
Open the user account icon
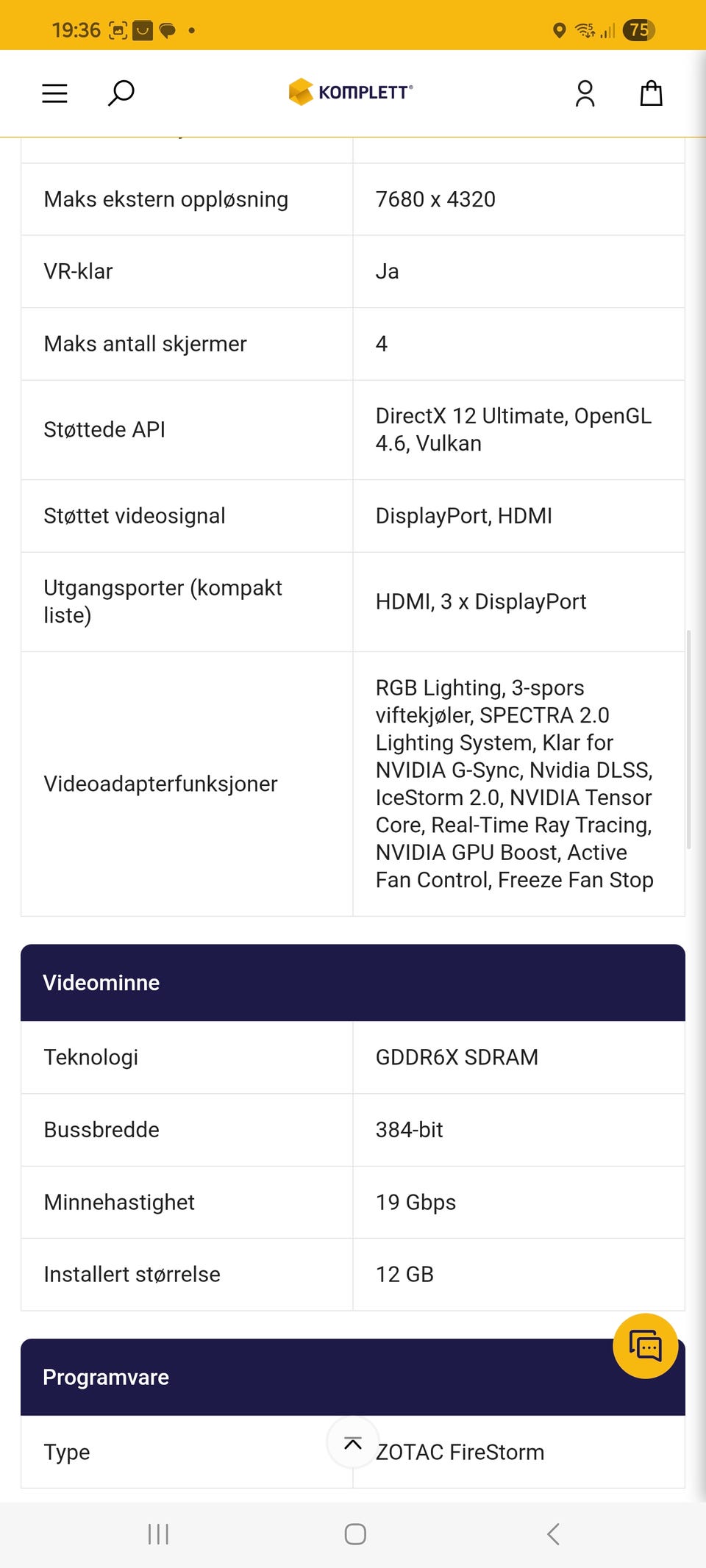coord(585,93)
